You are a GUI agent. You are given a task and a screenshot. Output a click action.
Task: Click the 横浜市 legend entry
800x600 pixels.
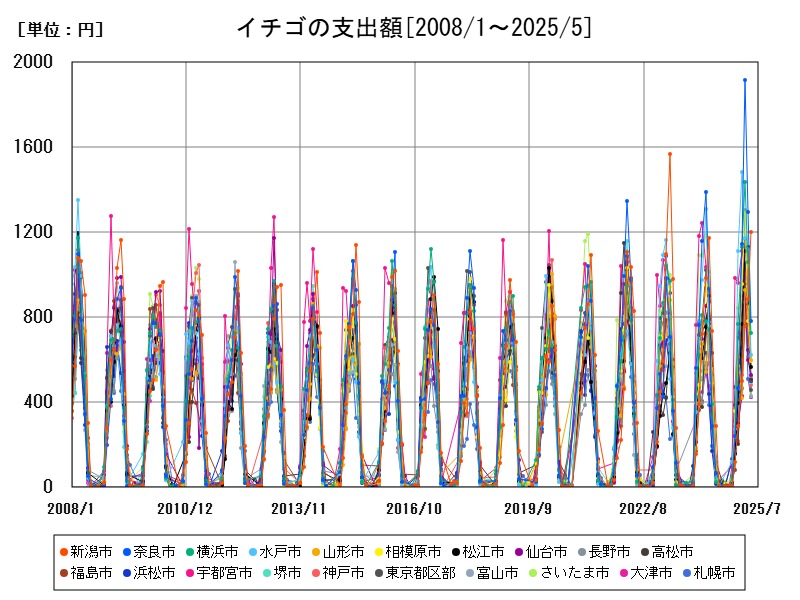coord(212,552)
